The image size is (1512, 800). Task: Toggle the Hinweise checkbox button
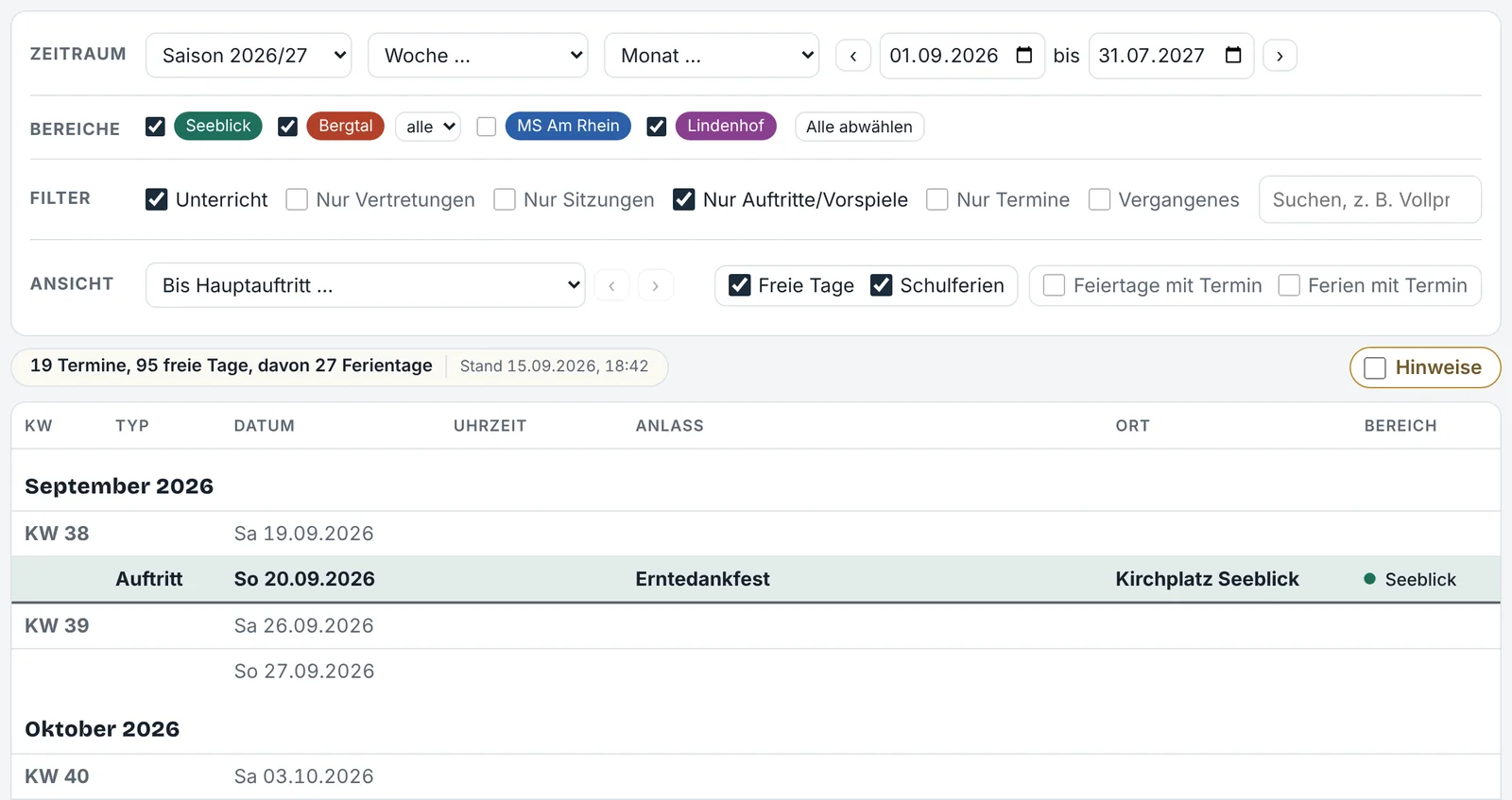coord(1425,367)
